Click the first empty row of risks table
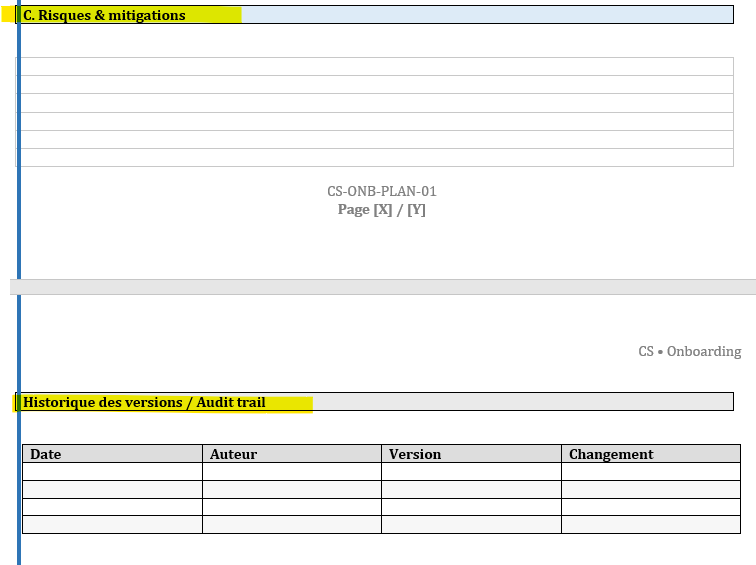The height and width of the screenshot is (565, 756). [x=376, y=66]
